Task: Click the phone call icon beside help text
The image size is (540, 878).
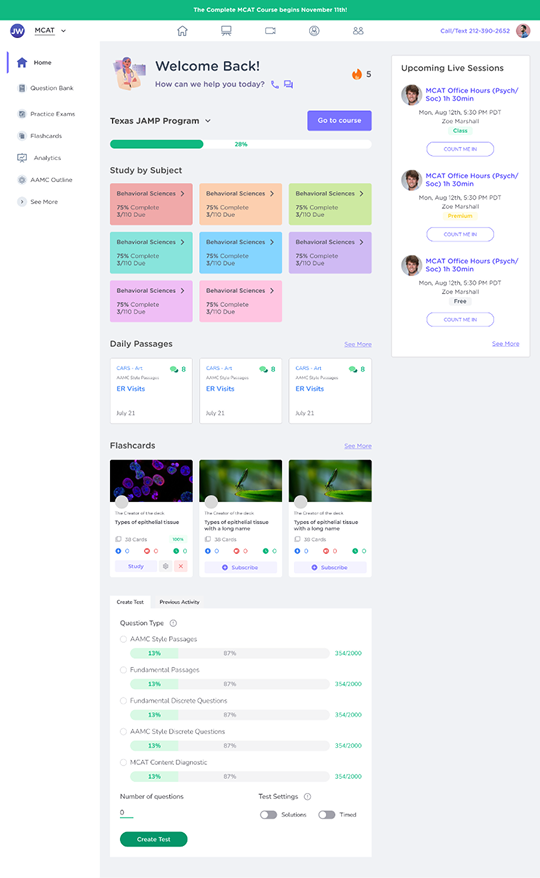Action: pyautogui.click(x=274, y=85)
